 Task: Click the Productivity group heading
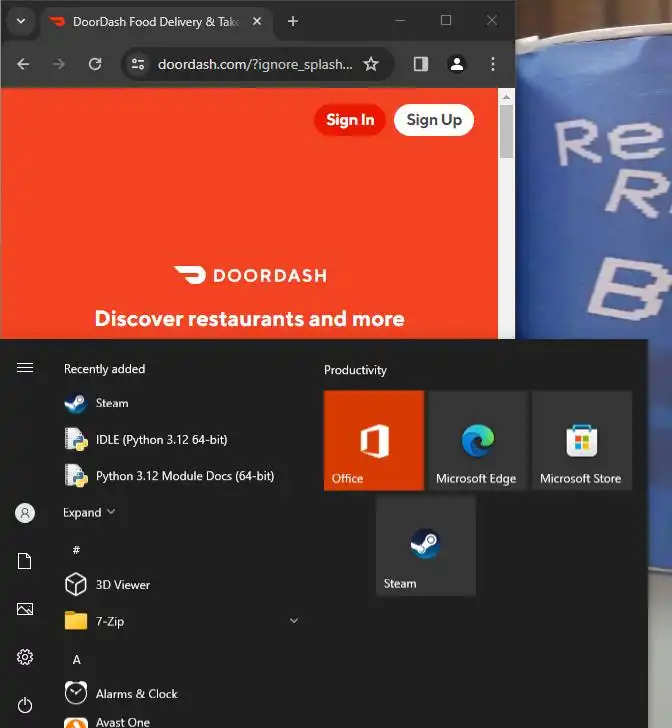pyautogui.click(x=355, y=370)
